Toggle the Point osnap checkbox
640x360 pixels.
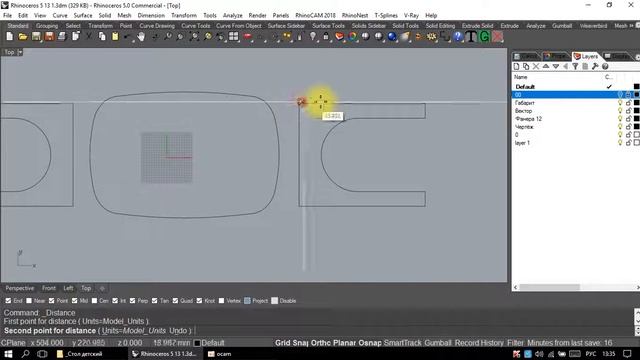(x=51, y=301)
